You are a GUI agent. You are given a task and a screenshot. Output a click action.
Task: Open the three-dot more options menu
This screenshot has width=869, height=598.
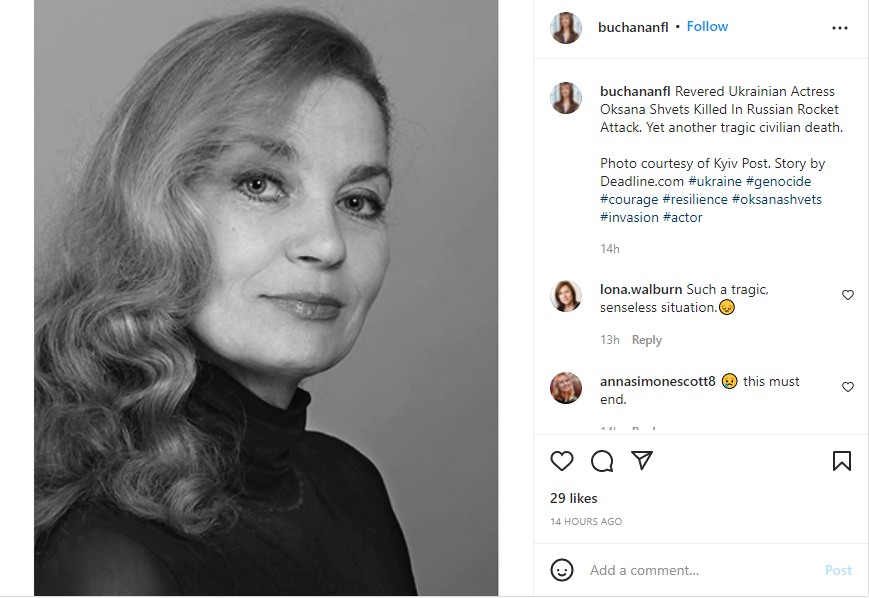point(840,28)
